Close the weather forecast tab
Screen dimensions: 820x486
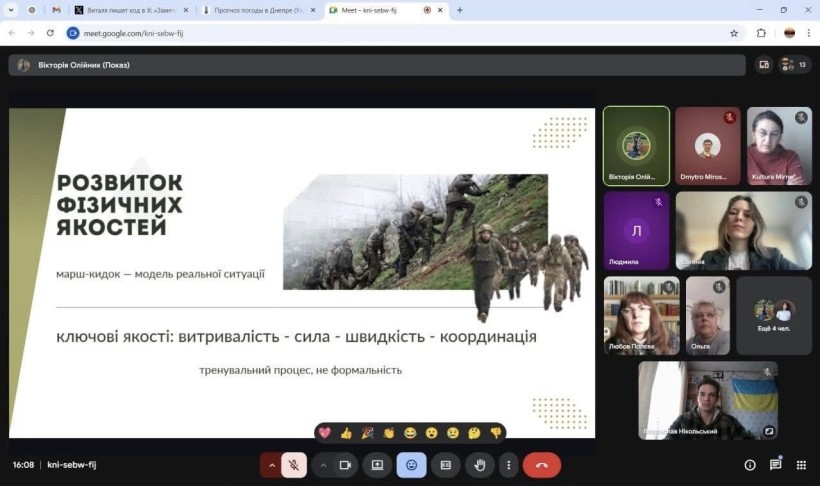(x=313, y=10)
